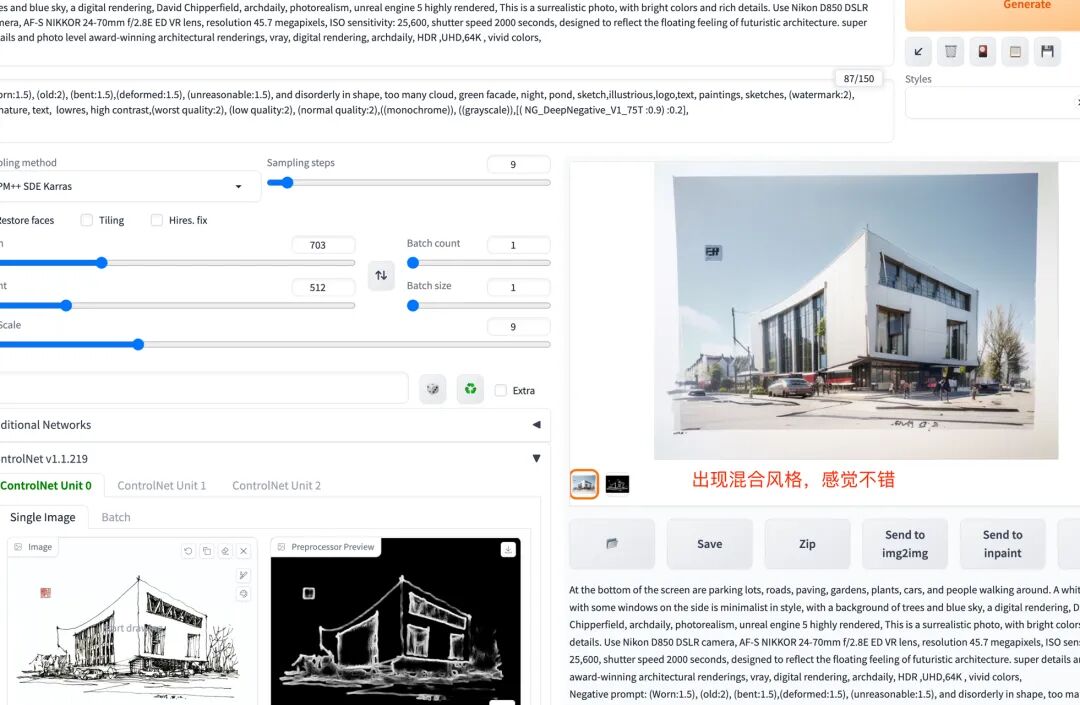Viewport: 1080px width, 705px height.
Task: Show extra networks via the red card icon
Action: 983,52
